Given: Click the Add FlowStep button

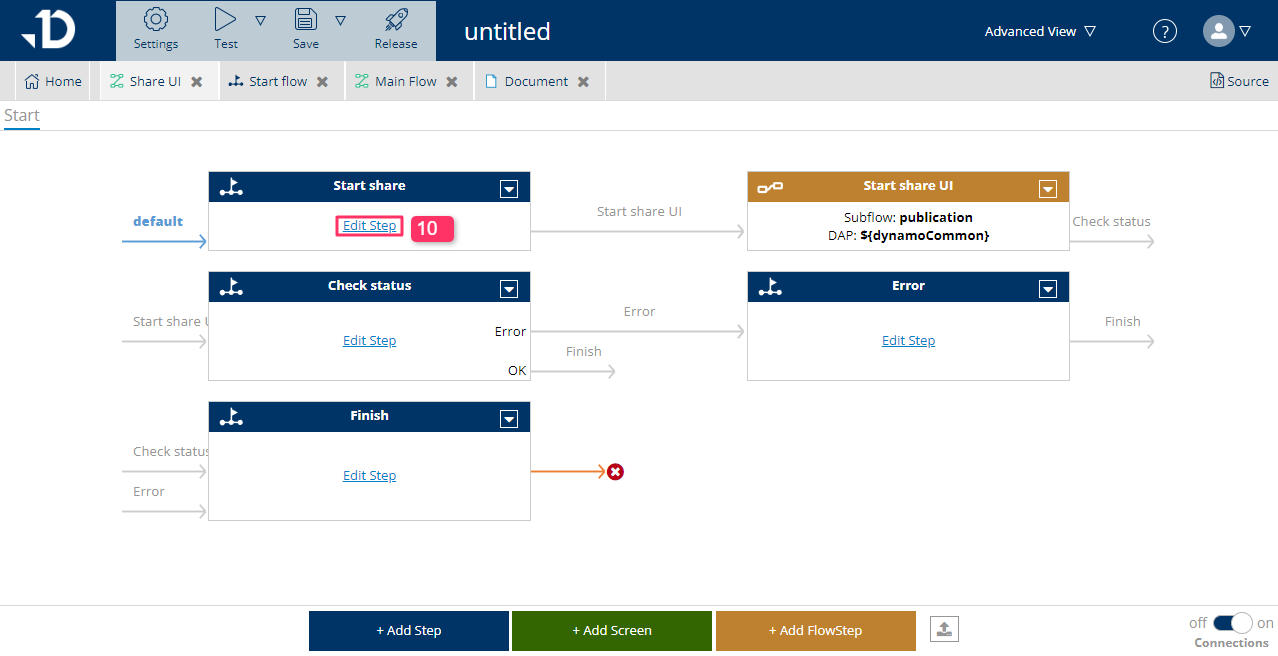Looking at the screenshot, I should [815, 631].
